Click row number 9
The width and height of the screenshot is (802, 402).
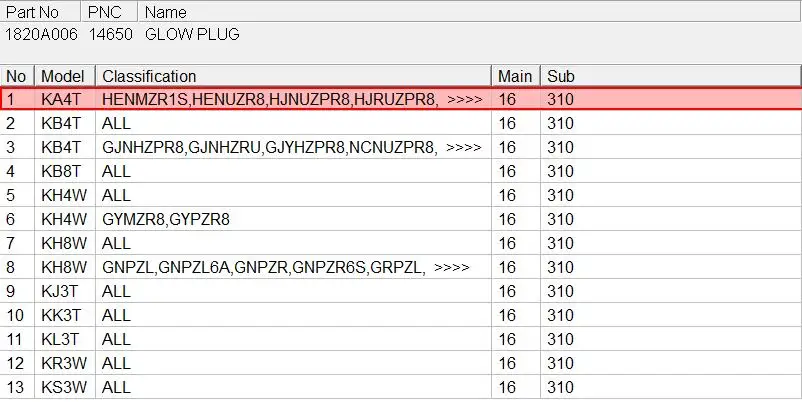(x=11, y=291)
